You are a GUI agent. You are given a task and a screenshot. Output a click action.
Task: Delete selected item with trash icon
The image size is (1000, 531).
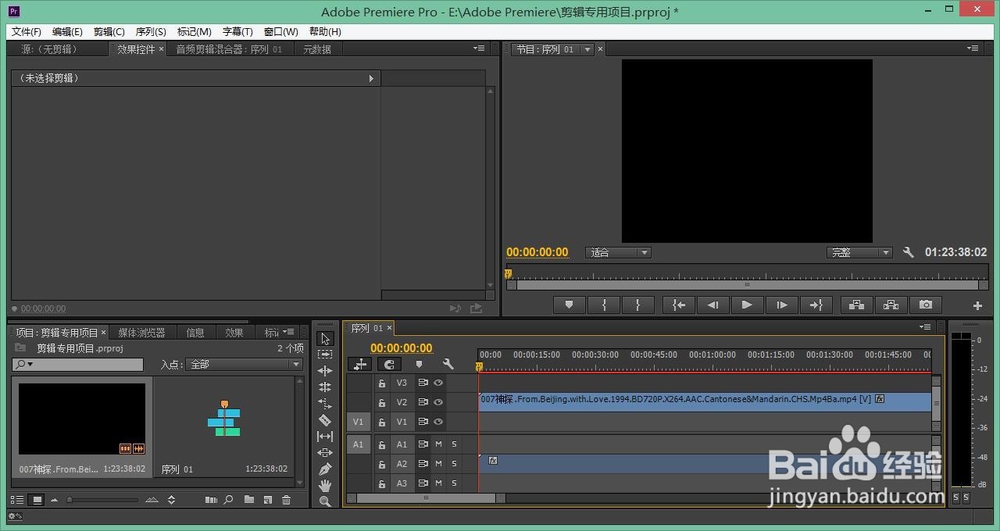(x=286, y=500)
